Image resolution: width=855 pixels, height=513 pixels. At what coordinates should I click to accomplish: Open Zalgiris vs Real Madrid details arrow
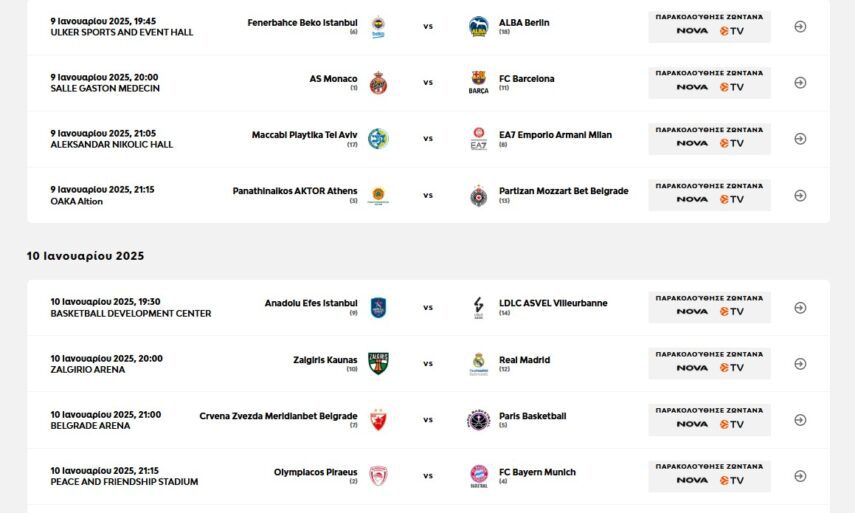point(800,364)
